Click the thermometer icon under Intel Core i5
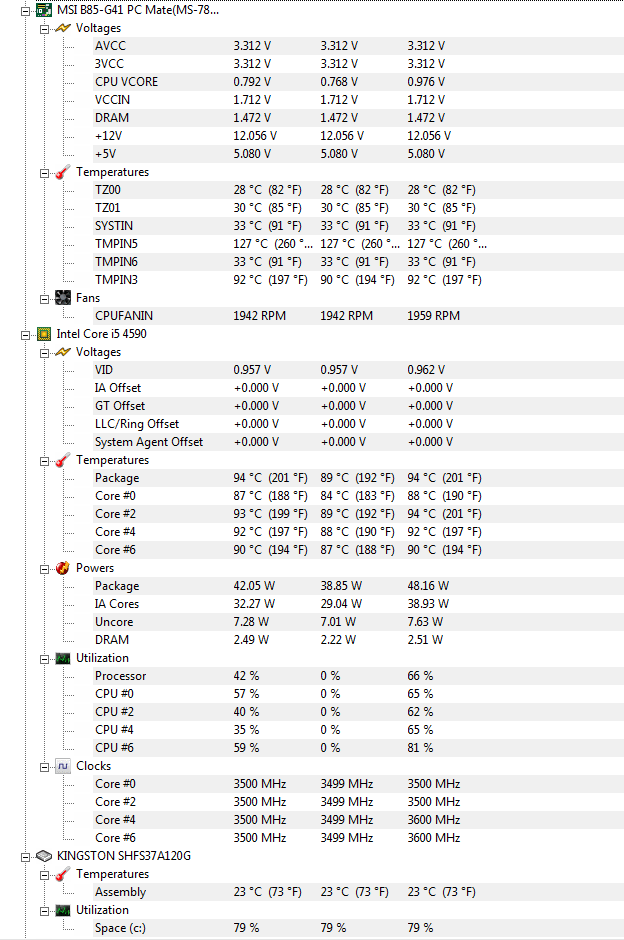The height and width of the screenshot is (940, 624). coord(63,460)
